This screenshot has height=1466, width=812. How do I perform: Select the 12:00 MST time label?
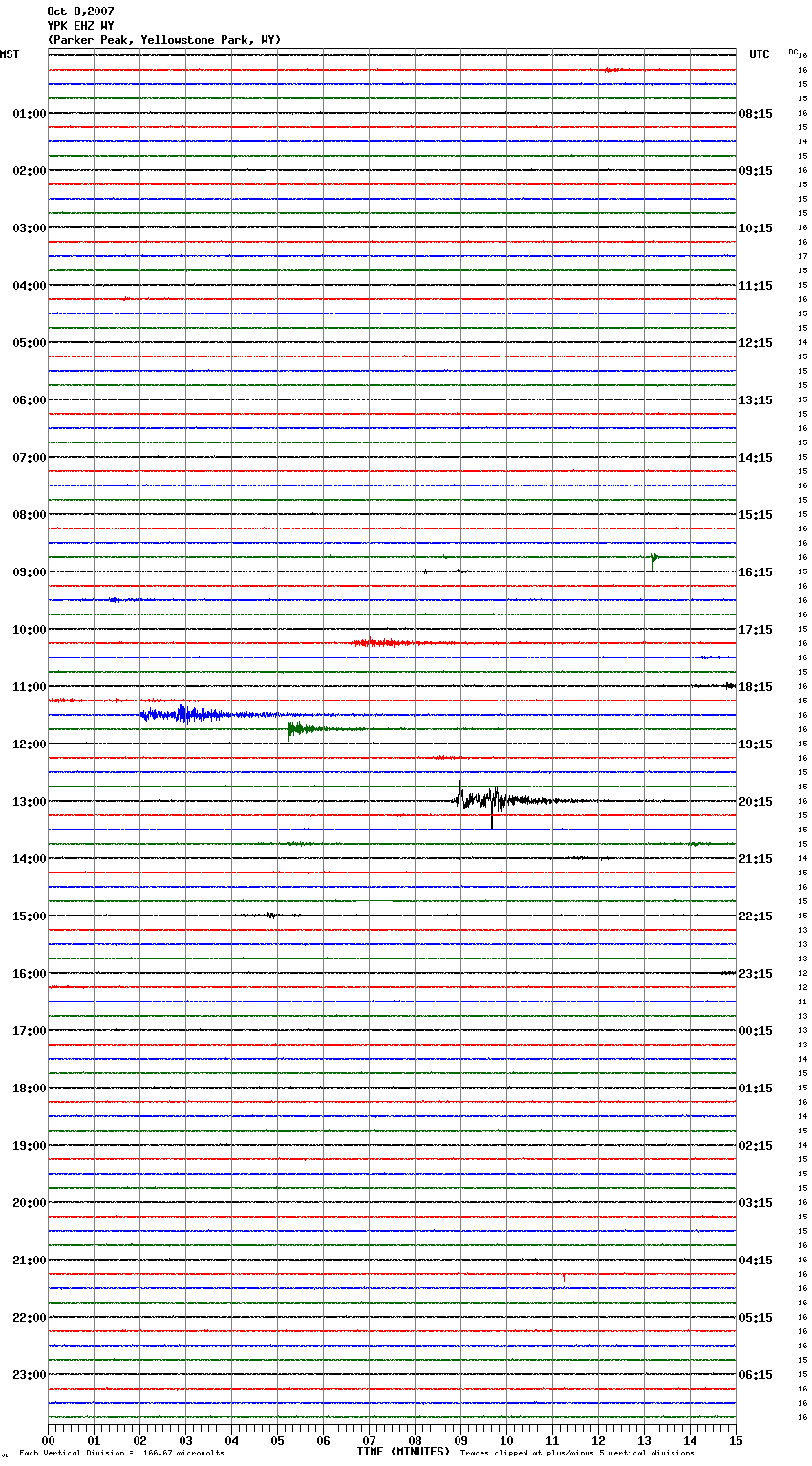[x=30, y=744]
